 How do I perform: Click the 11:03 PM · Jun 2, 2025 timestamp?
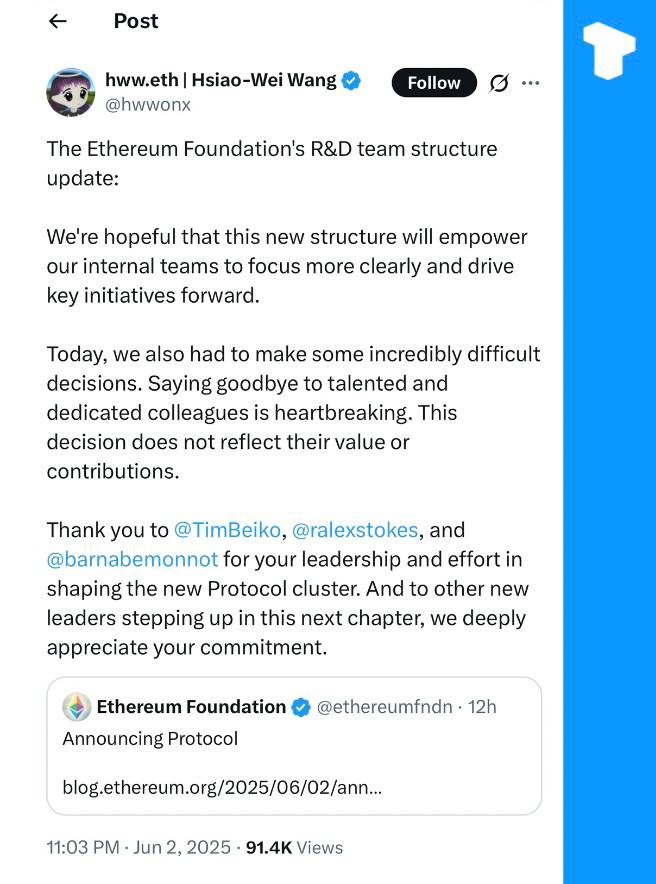click(138, 847)
